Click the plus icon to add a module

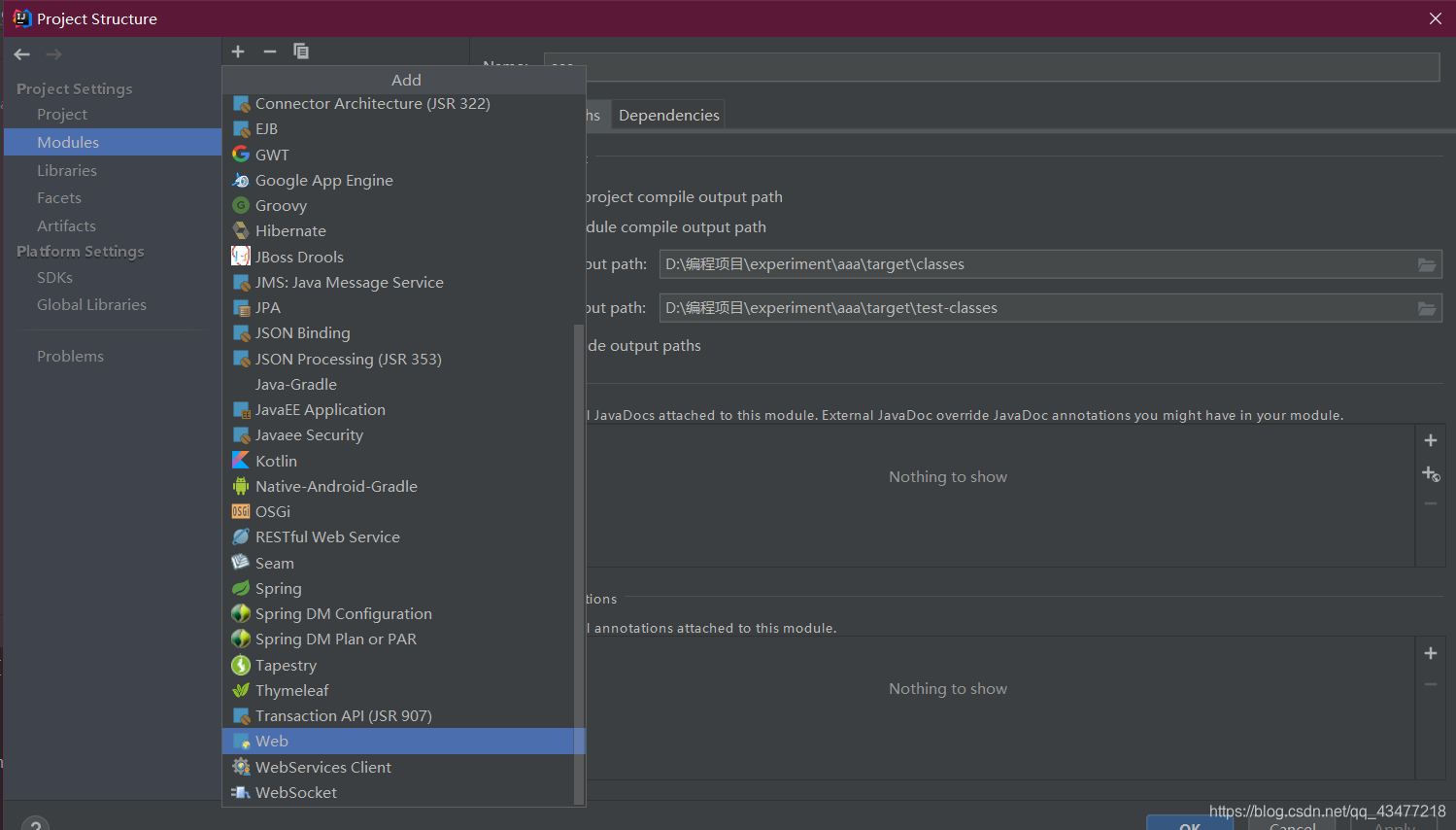pyautogui.click(x=238, y=52)
